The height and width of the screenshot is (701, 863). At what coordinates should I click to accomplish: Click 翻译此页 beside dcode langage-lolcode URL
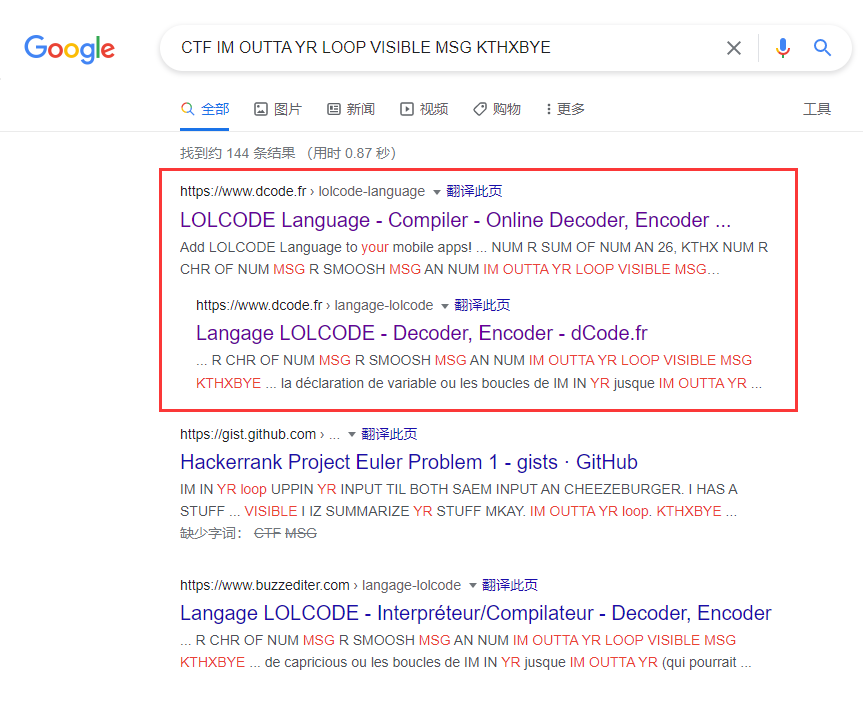[482, 305]
